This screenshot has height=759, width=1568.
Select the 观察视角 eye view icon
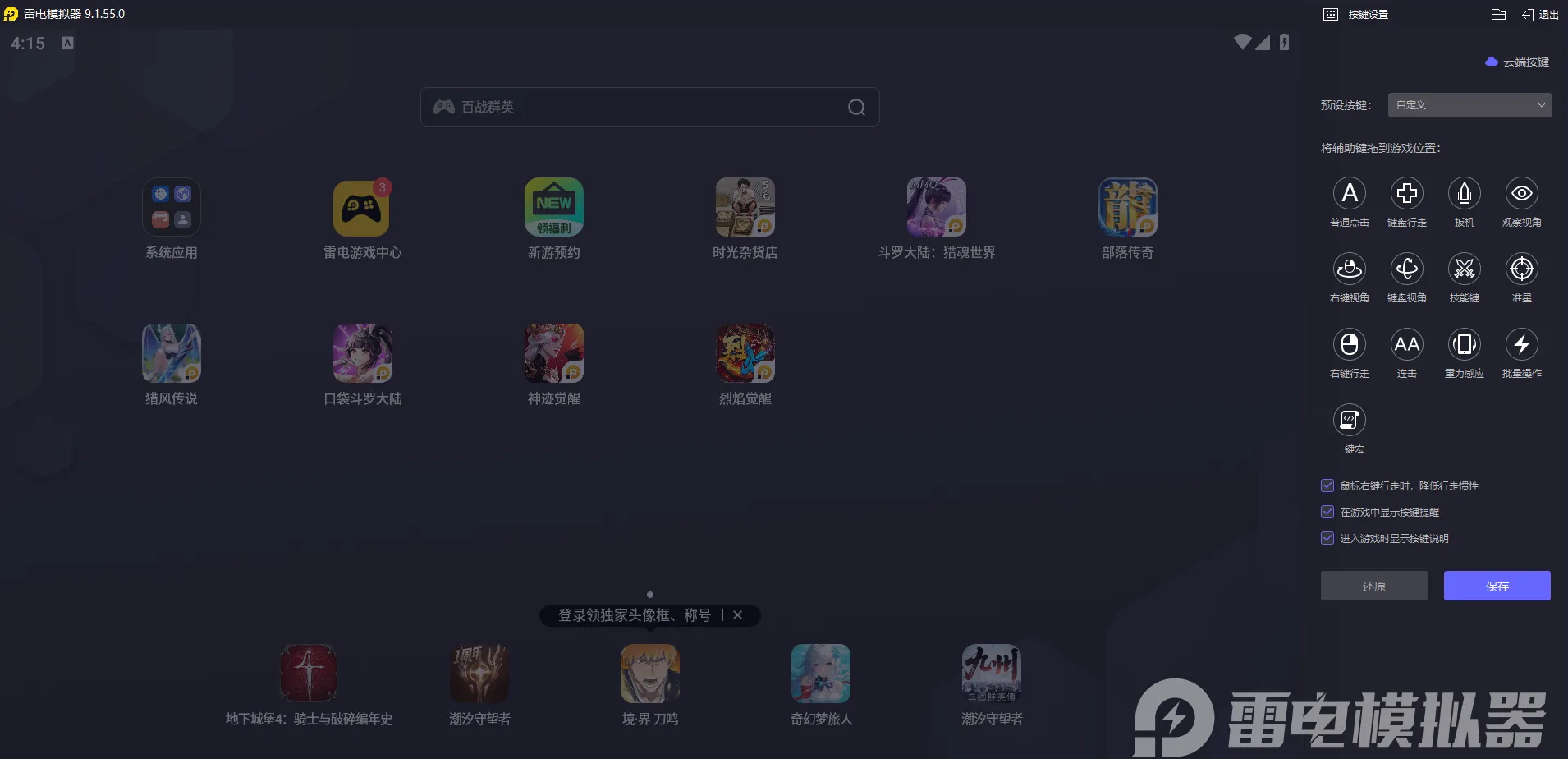[x=1522, y=193]
